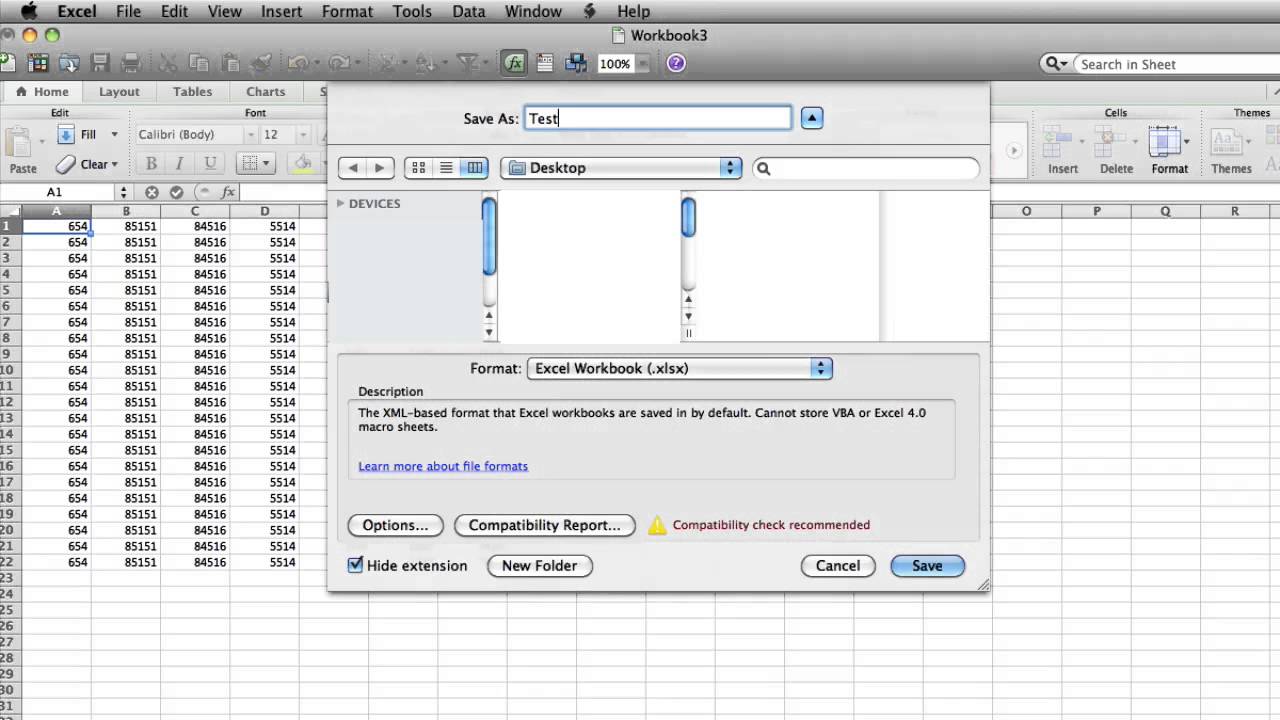Click the Sort toolbar icon
Screen dimensions: 1280x720
pos(427,63)
